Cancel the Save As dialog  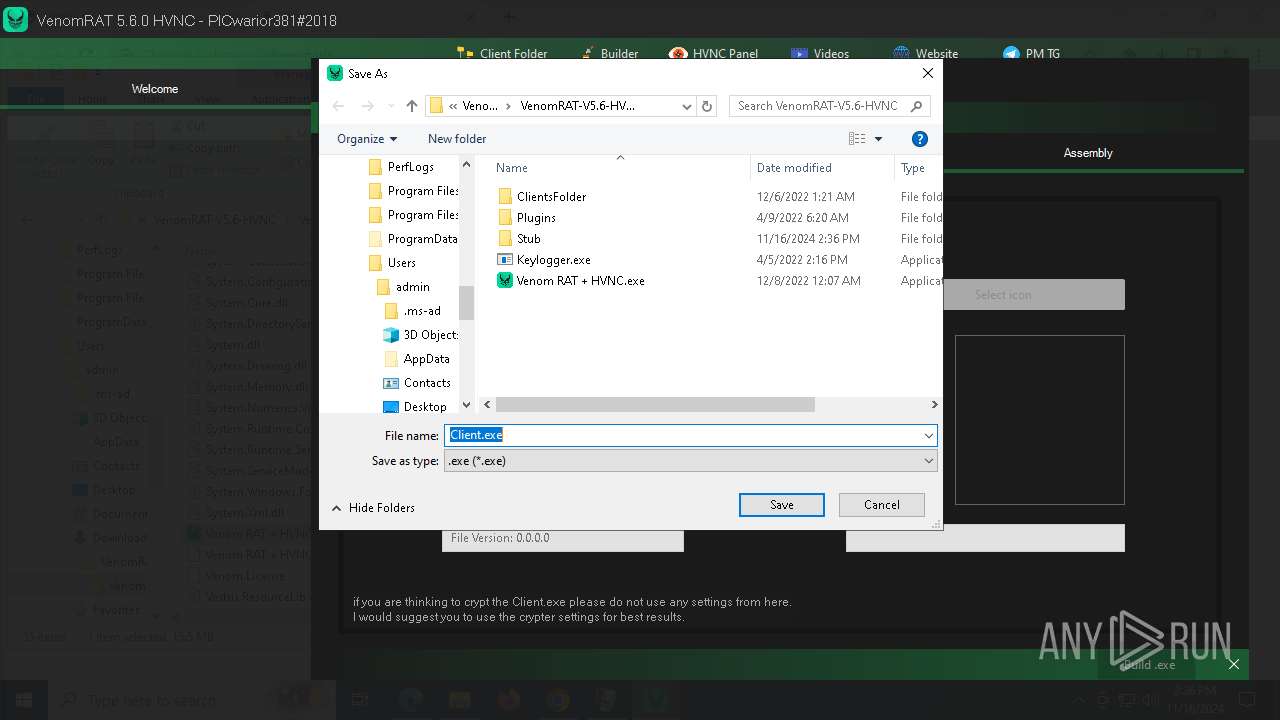click(882, 505)
